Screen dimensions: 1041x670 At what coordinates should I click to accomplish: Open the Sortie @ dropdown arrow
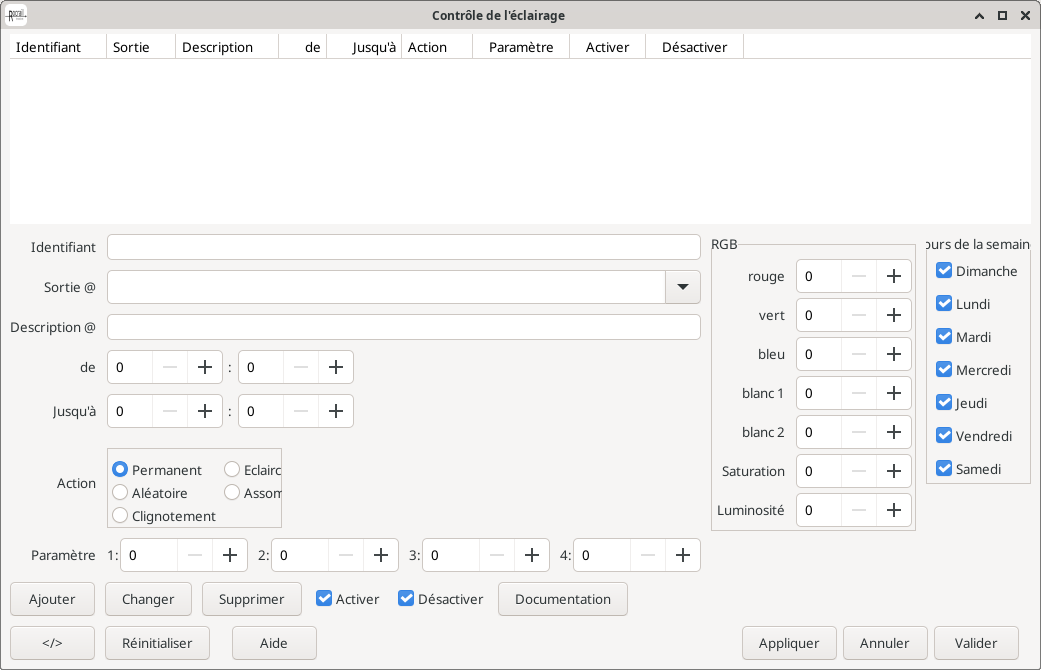(682, 287)
